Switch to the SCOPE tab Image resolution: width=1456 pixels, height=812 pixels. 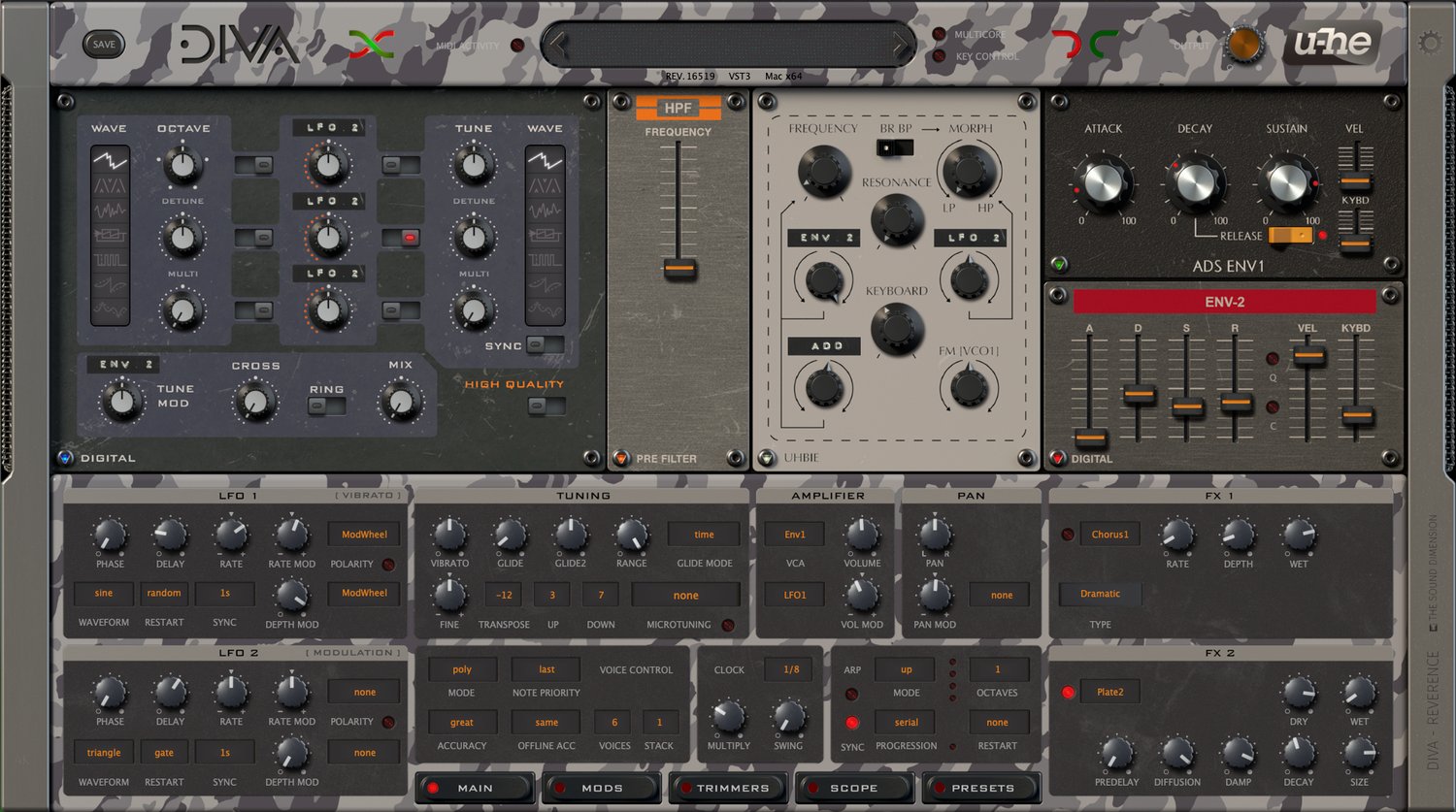pyautogui.click(x=854, y=788)
